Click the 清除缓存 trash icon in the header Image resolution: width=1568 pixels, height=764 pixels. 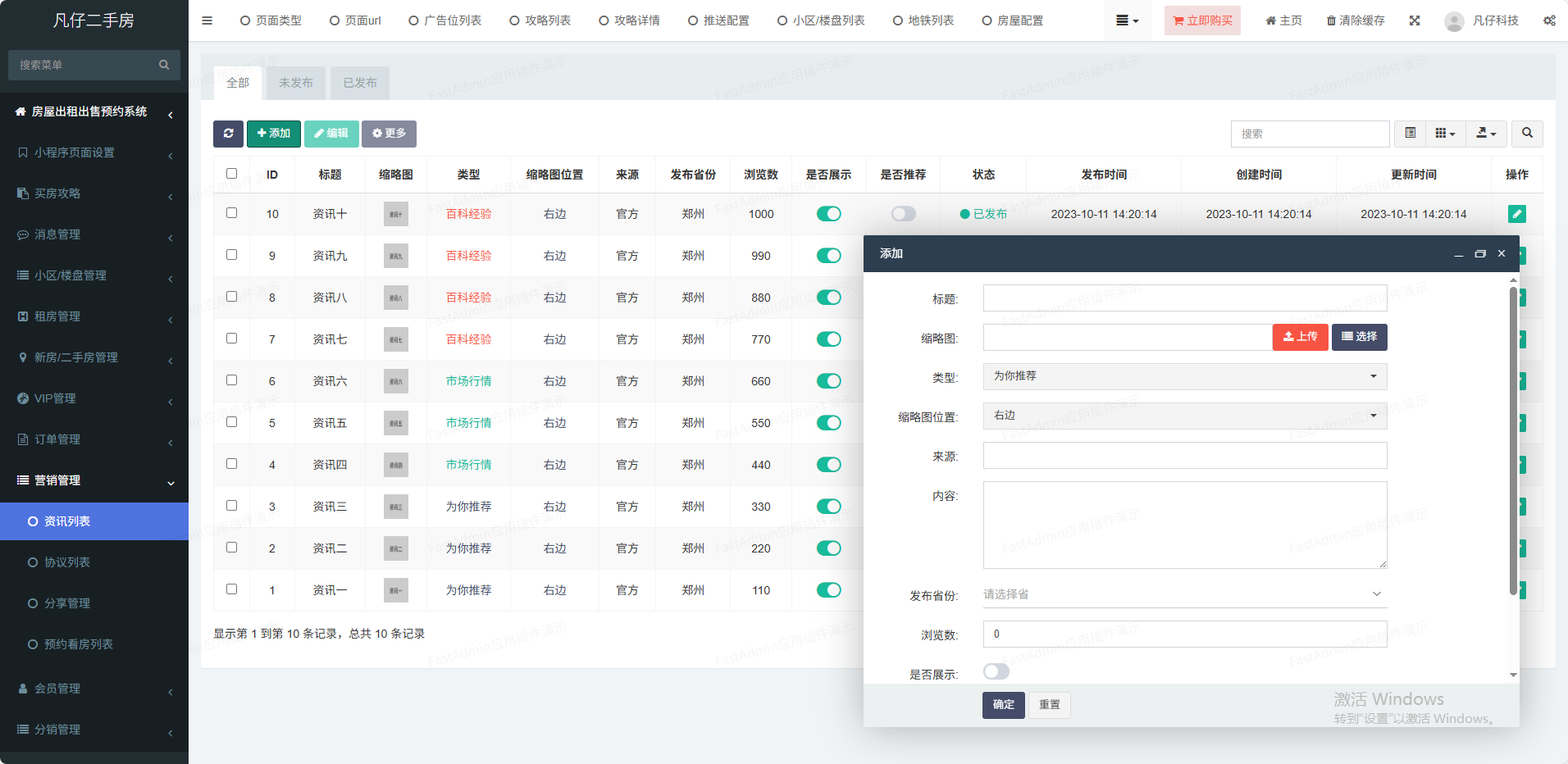1330,20
